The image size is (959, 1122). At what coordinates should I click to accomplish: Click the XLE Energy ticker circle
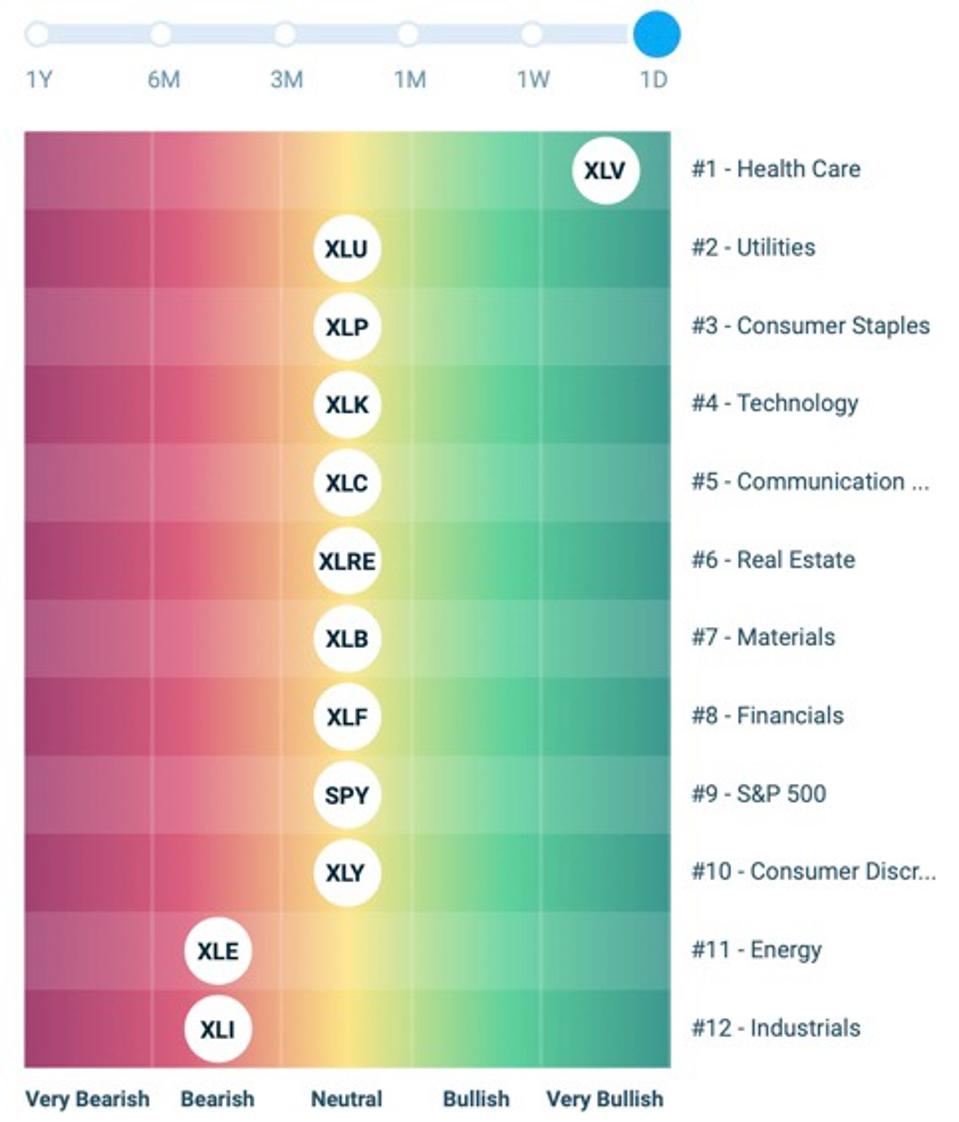click(x=218, y=951)
